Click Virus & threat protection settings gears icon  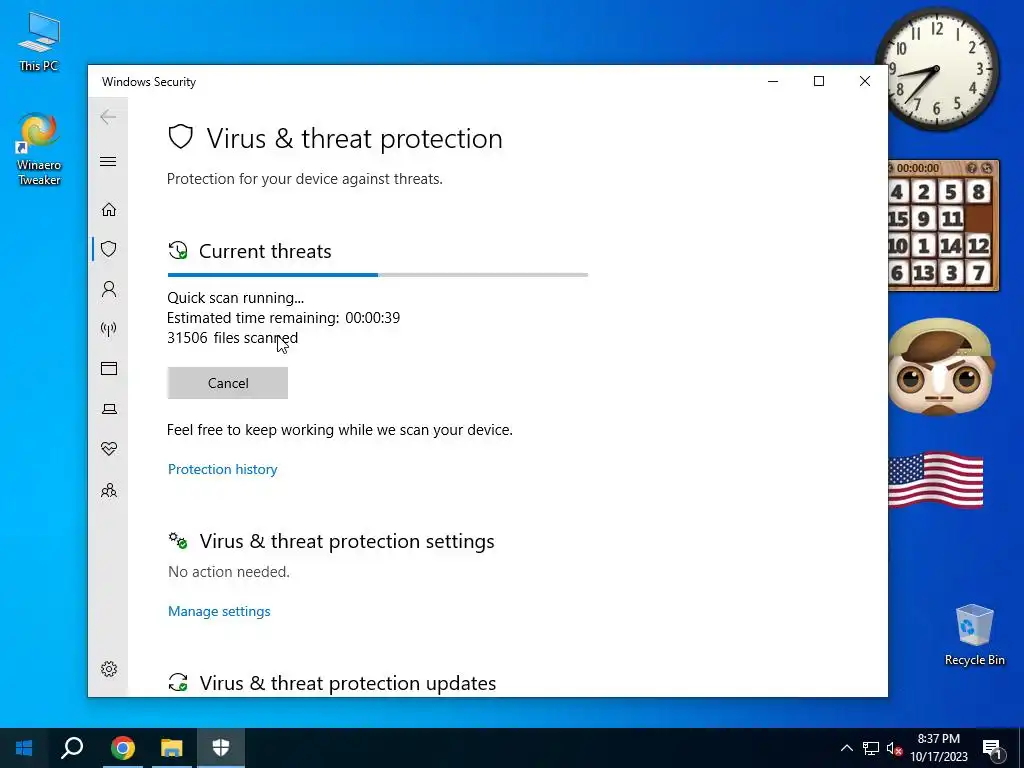(x=178, y=541)
